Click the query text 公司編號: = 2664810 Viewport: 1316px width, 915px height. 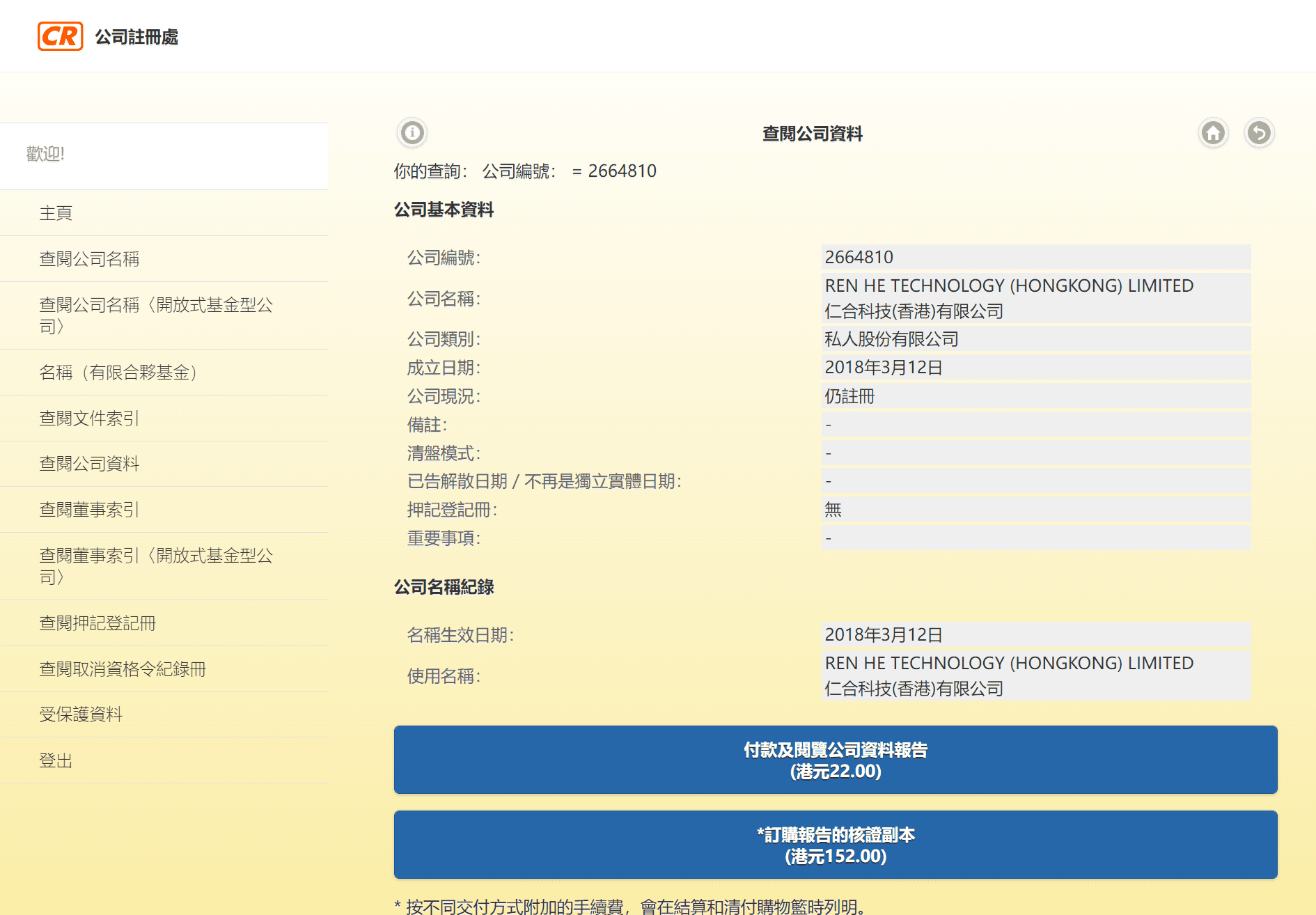(569, 171)
